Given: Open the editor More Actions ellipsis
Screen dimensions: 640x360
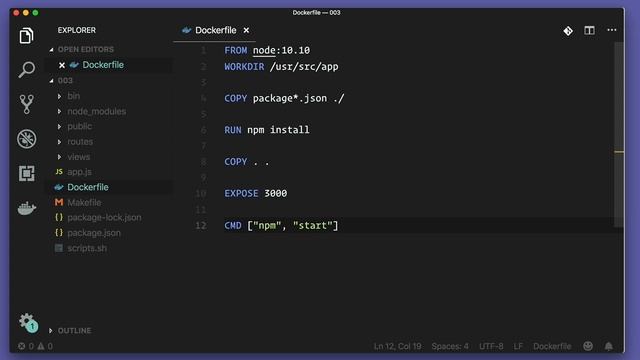Looking at the screenshot, I should tap(611, 30).
